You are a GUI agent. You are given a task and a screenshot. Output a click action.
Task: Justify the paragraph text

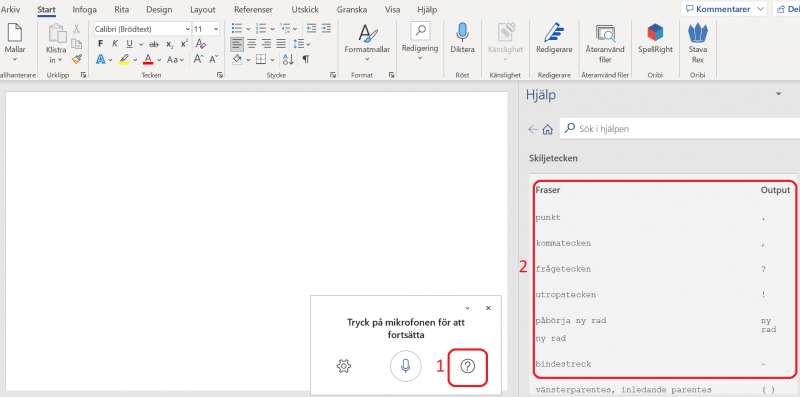[281, 44]
